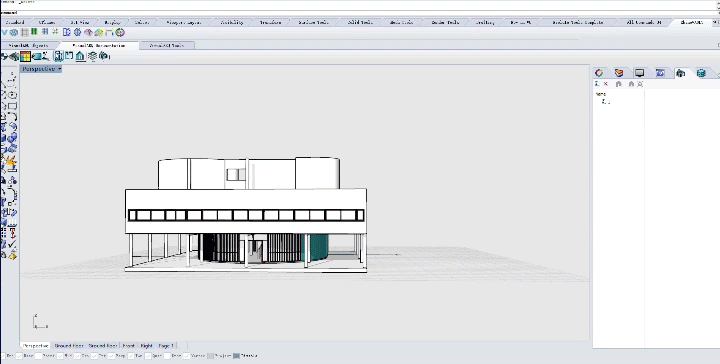720x364 pixels.
Task: Switch to the Mesh Tools toolbar tab
Action: point(401,22)
